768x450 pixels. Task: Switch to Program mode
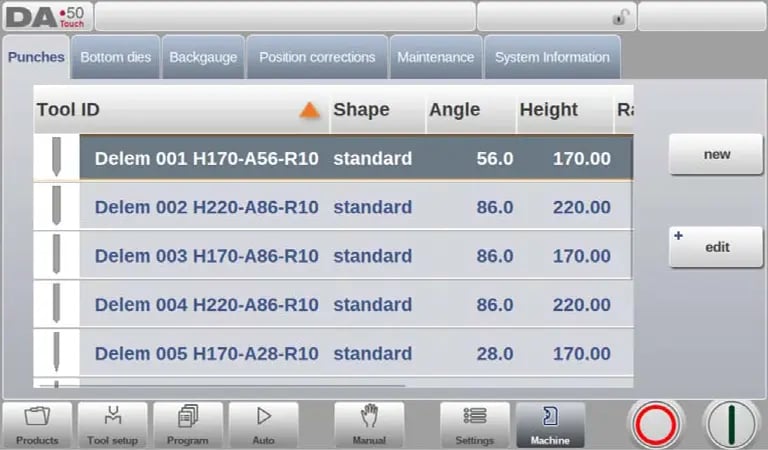(187, 425)
